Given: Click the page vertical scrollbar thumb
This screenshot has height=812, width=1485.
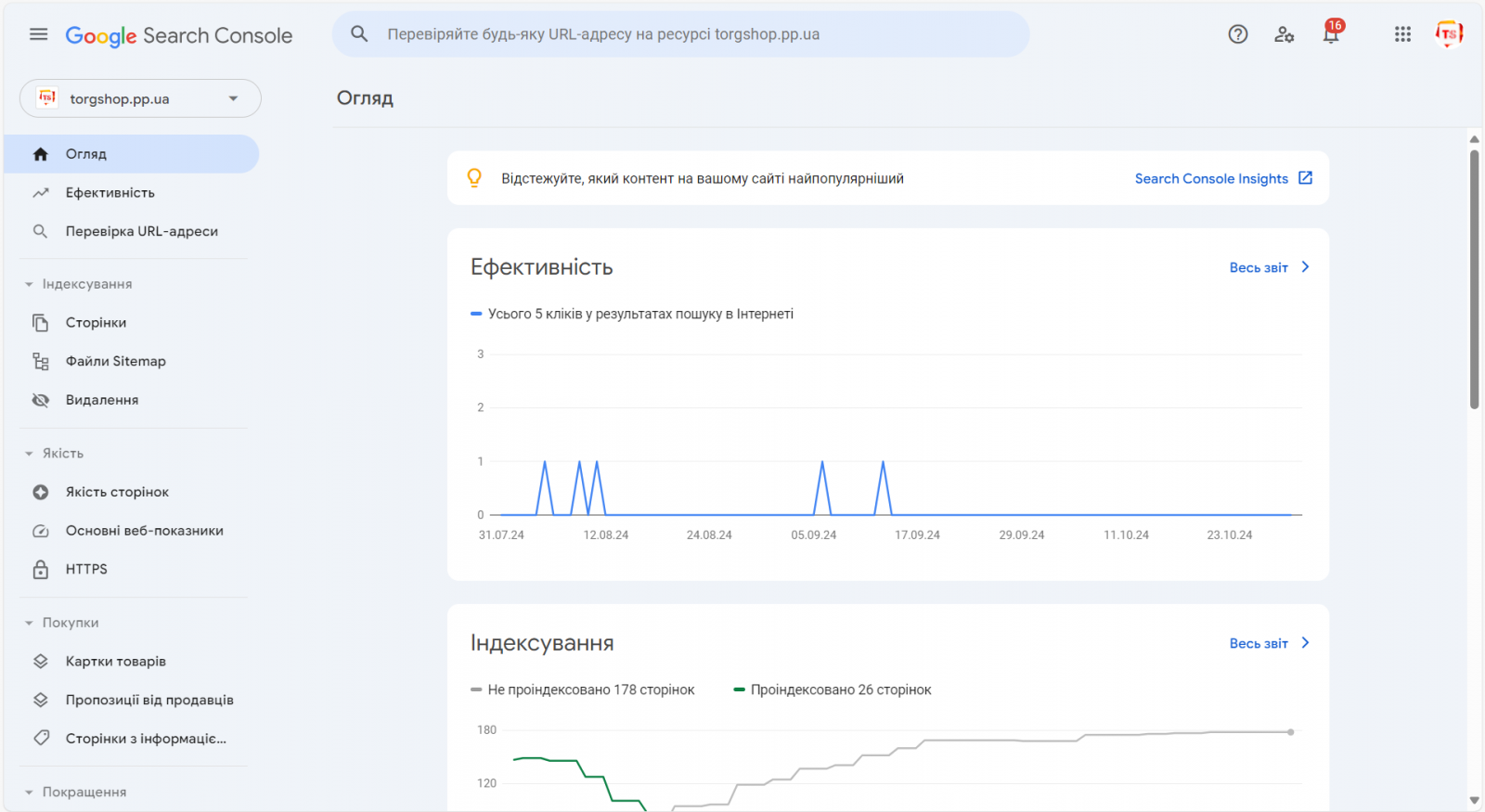Looking at the screenshot, I should pyautogui.click(x=1474, y=278).
